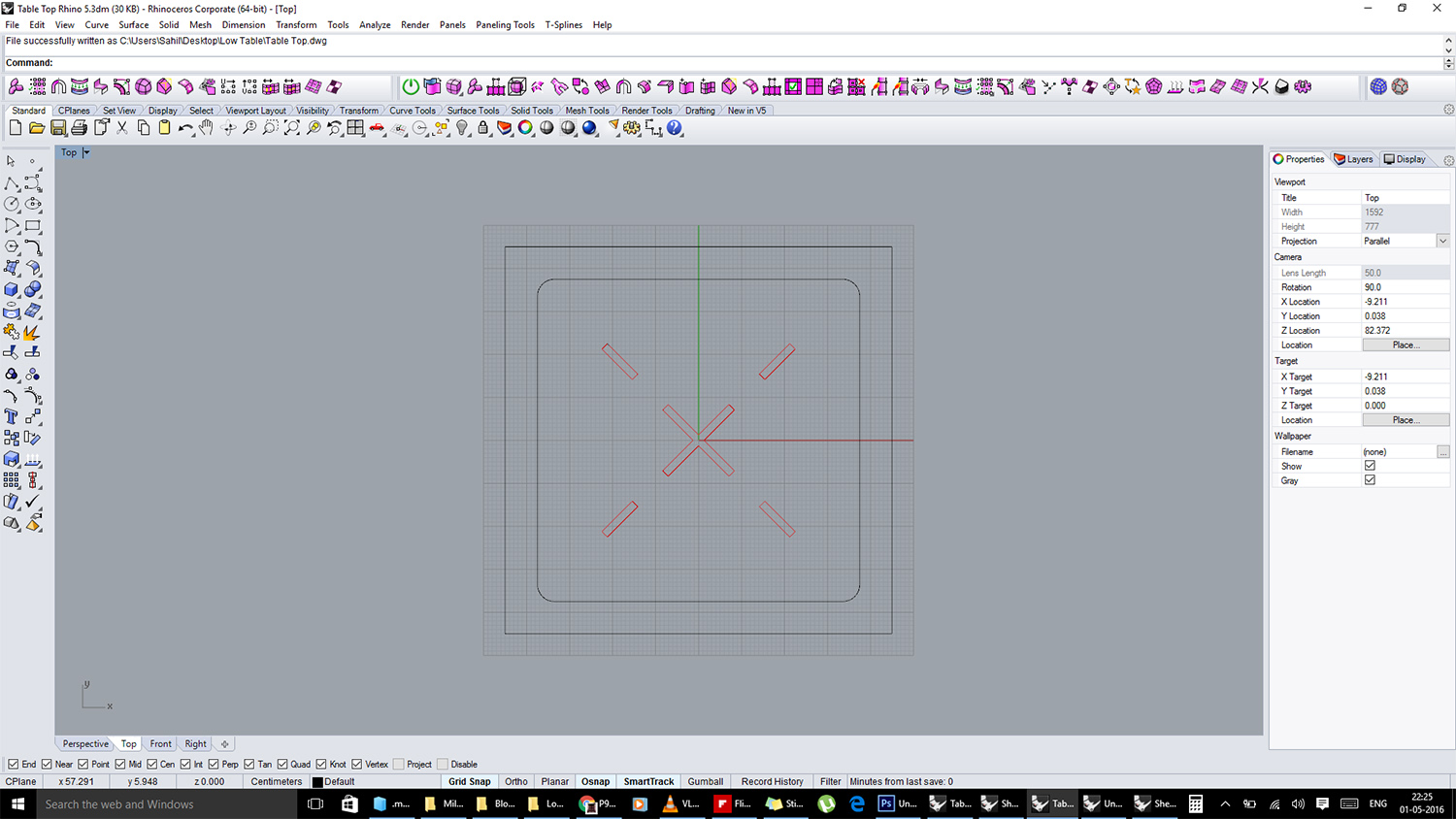This screenshot has width=1456, height=819.
Task: Click the Explode icon in sidebar
Action: [x=33, y=332]
